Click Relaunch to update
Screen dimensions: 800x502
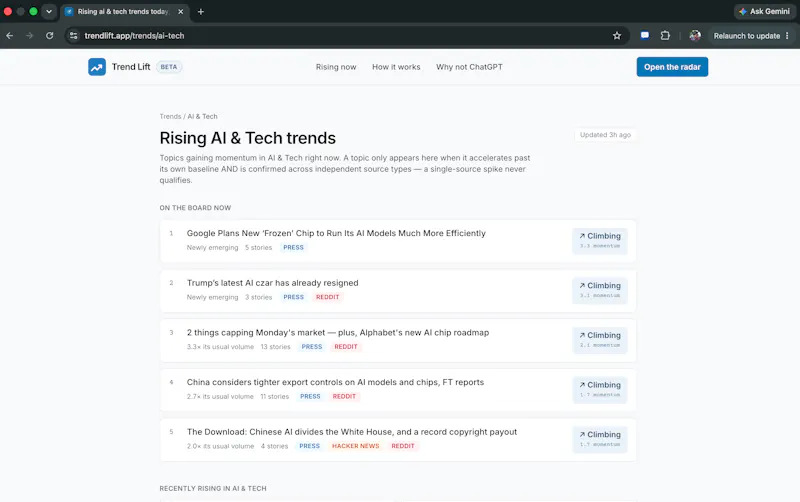746,36
